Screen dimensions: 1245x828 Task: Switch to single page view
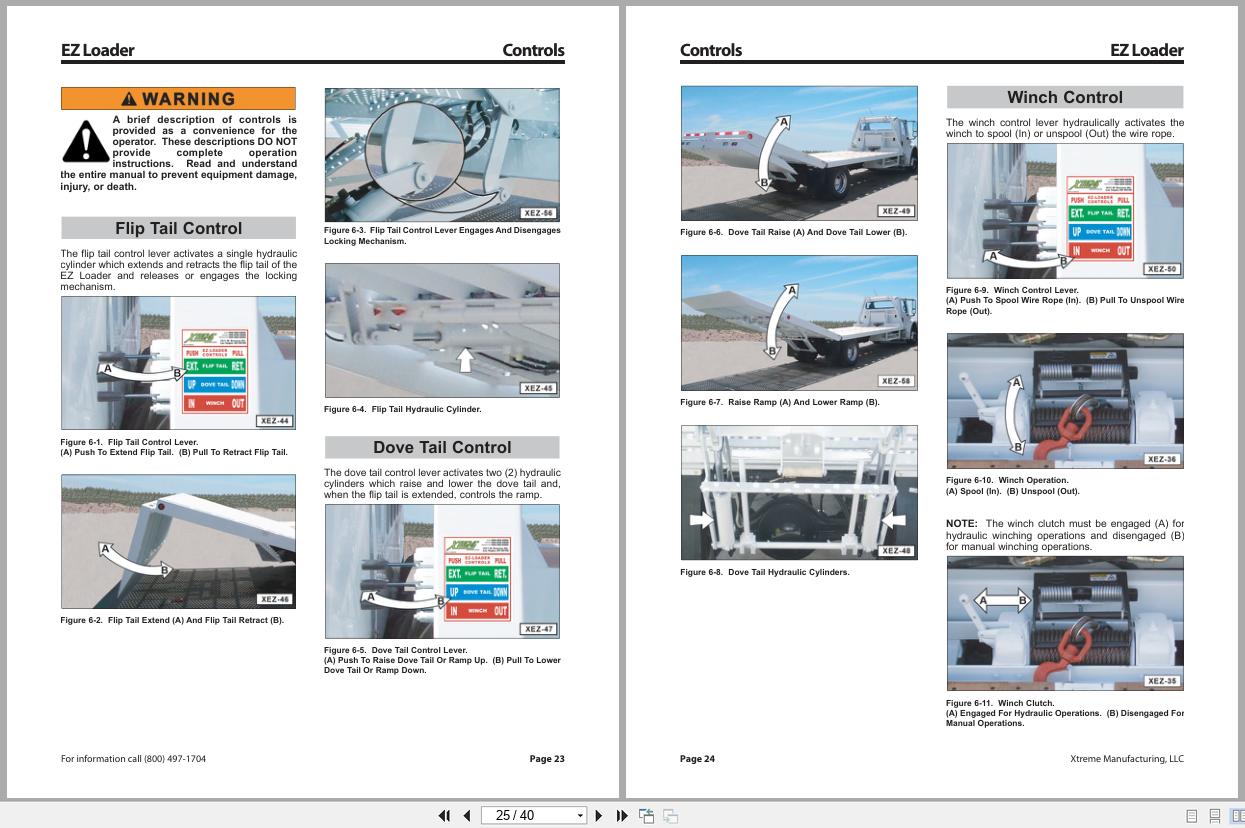coord(1191,816)
